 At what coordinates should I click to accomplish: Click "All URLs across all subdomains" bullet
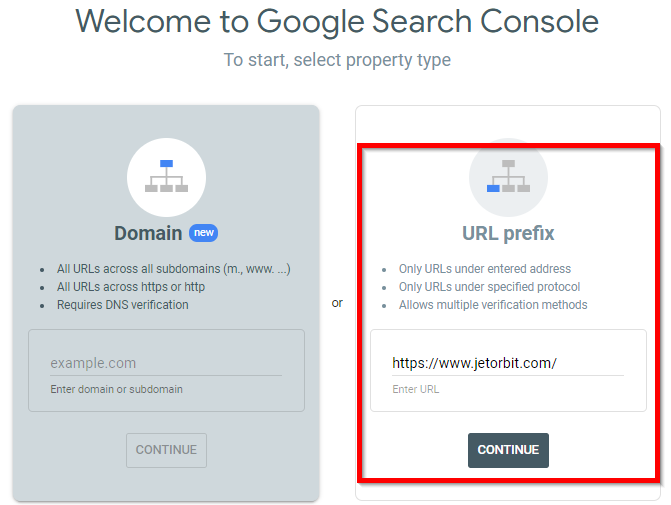pyautogui.click(x=174, y=269)
